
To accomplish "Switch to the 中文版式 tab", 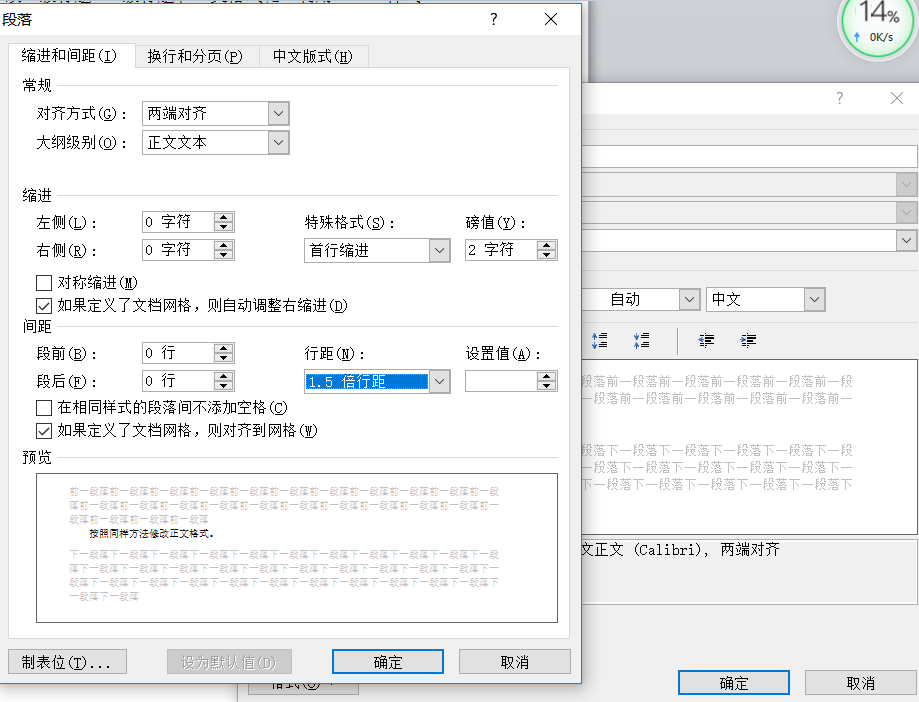I will [311, 56].
